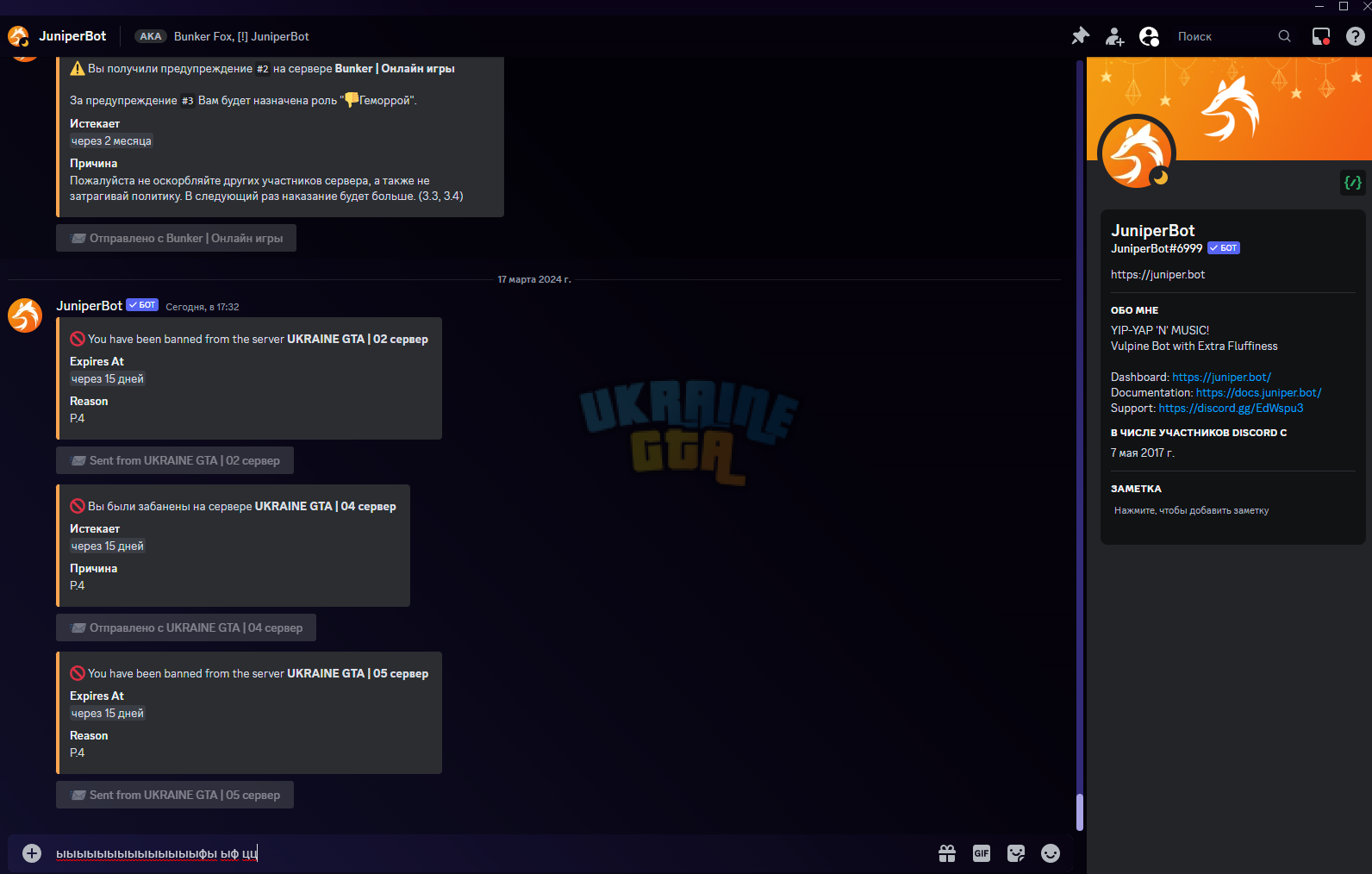The image size is (1372, 874).
Task: Open the Support discord.gg/EdWspu3 link
Action: (1231, 409)
